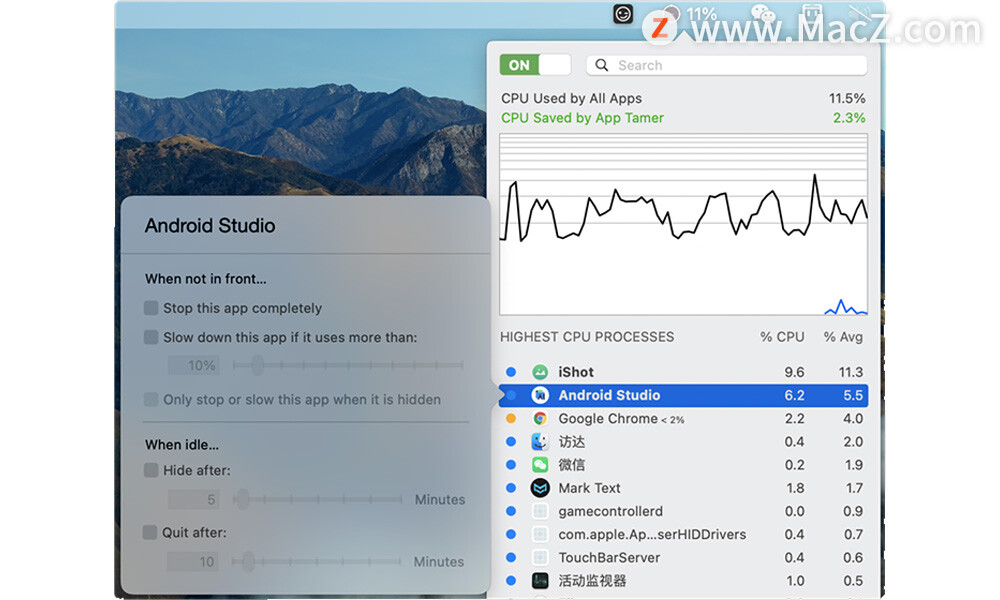This screenshot has height=600, width=1000.
Task: Click the 10% CPU limit value field
Action: pos(194,365)
